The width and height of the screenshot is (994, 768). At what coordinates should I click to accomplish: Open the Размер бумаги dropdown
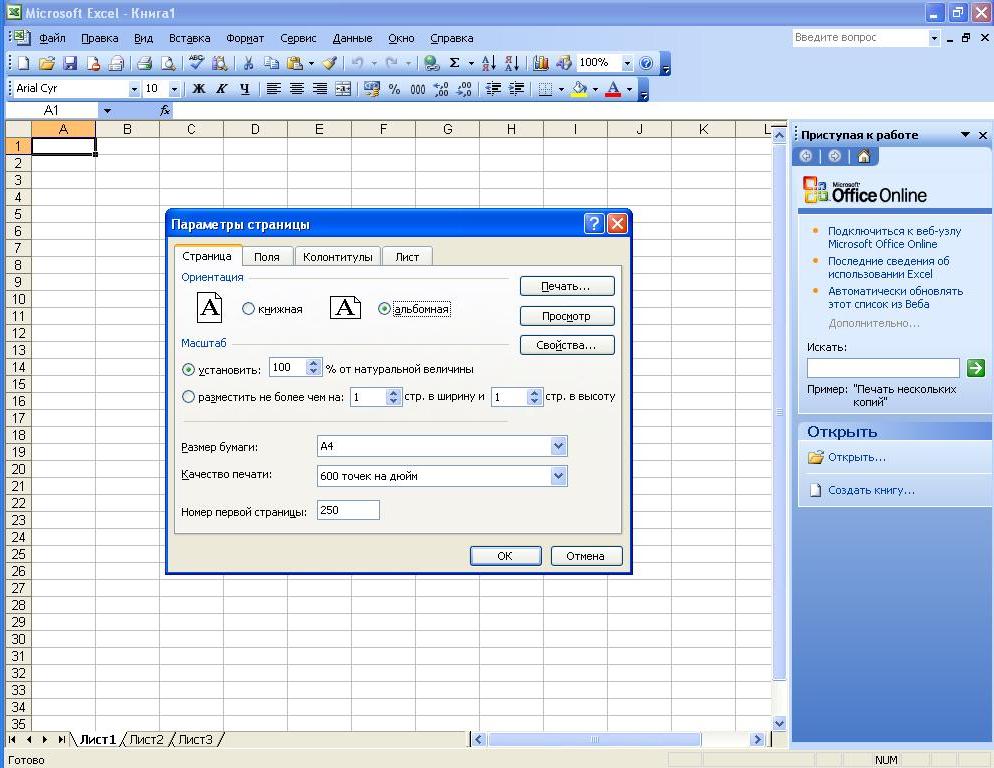click(558, 446)
